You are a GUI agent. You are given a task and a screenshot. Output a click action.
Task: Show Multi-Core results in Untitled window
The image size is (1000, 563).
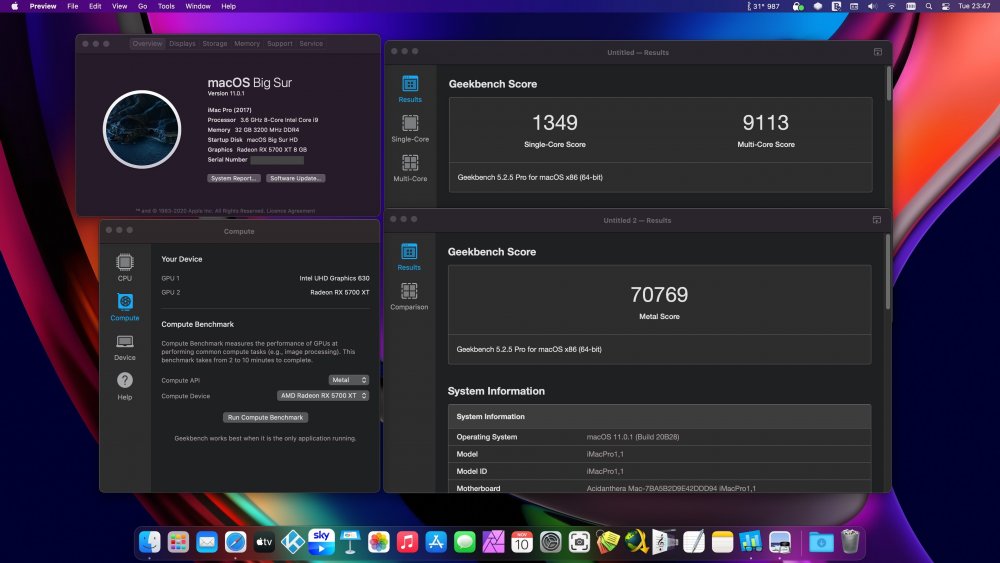click(410, 168)
